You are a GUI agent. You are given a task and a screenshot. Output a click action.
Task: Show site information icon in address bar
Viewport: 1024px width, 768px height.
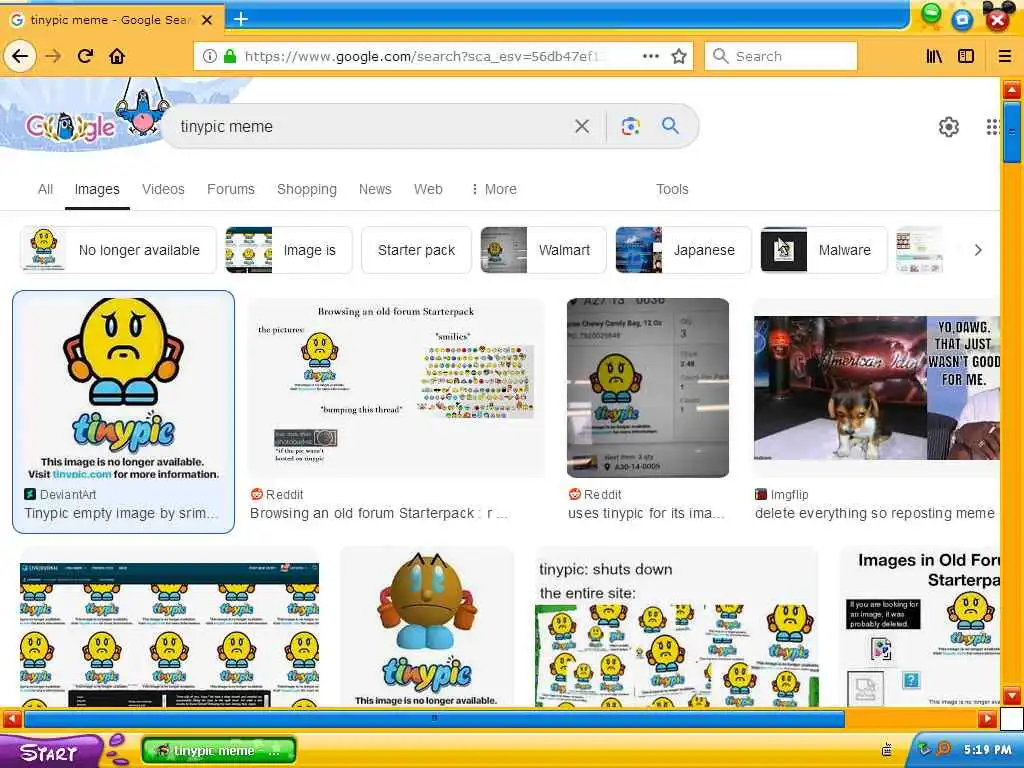click(210, 56)
